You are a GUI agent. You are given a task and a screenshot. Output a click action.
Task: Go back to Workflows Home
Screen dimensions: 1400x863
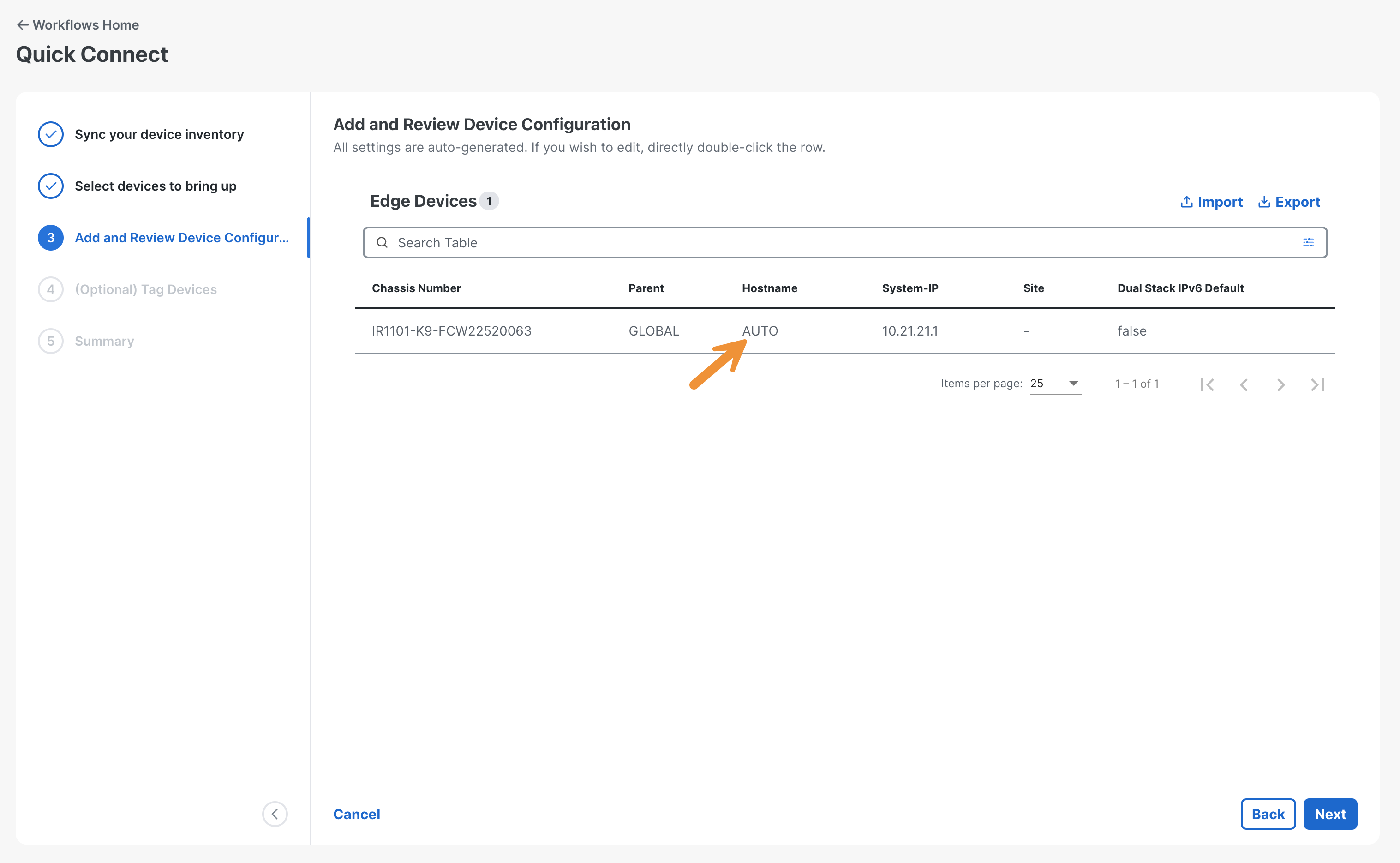tap(78, 24)
